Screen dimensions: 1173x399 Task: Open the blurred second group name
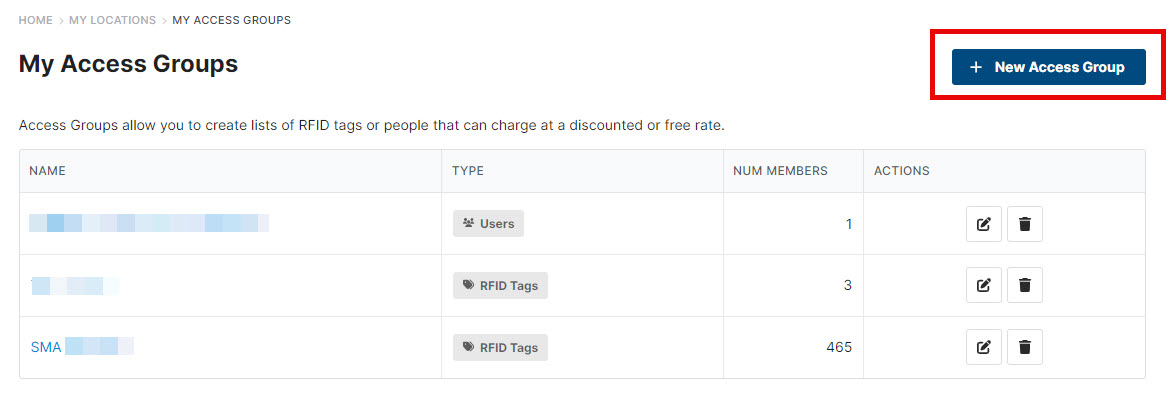[x=74, y=285]
